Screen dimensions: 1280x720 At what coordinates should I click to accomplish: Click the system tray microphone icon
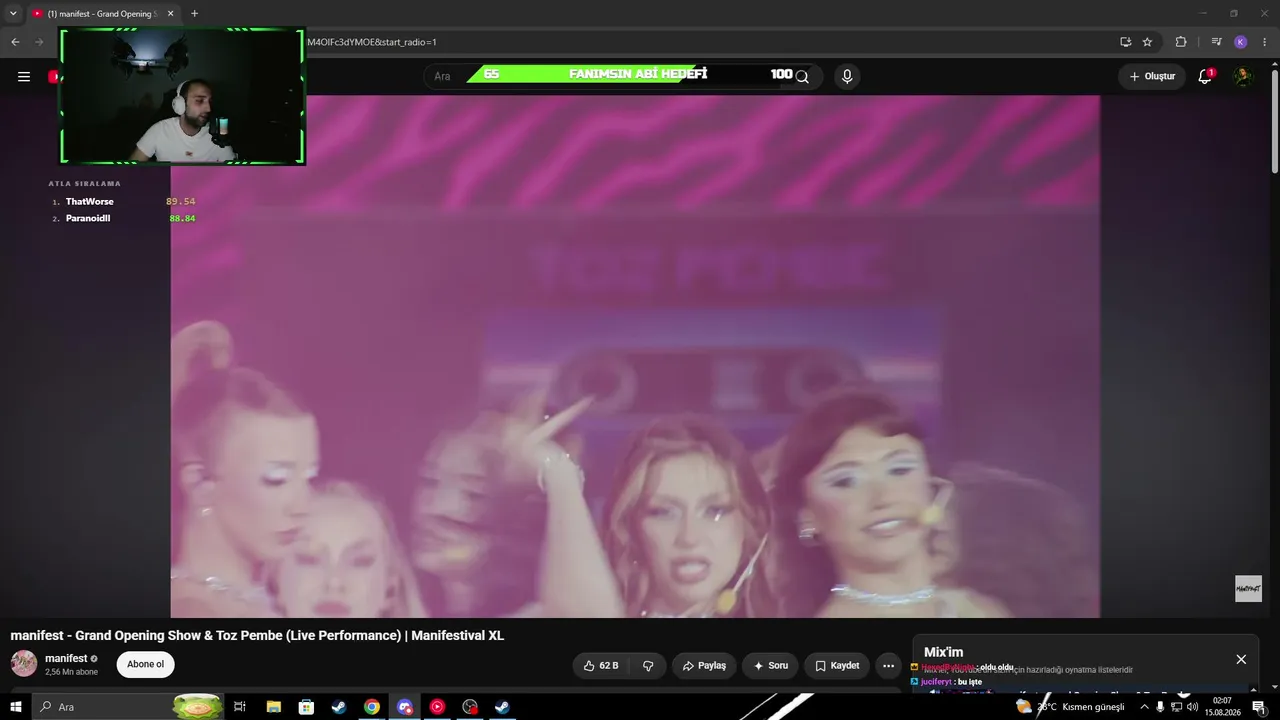coord(1160,707)
